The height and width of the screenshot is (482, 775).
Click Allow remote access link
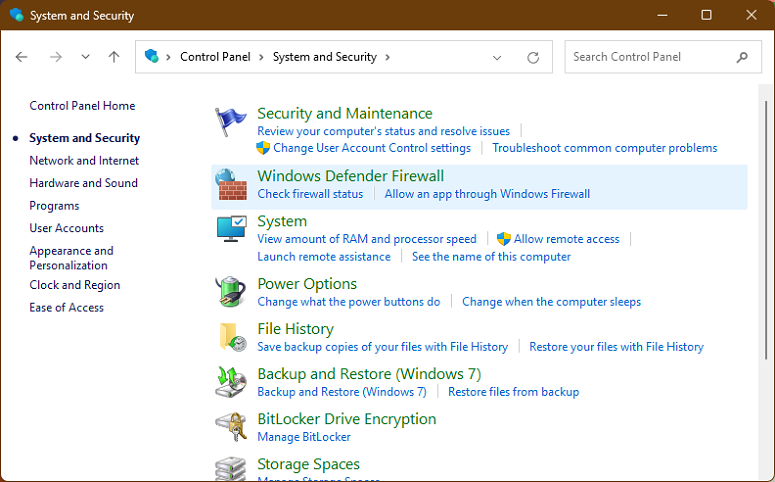(x=566, y=239)
